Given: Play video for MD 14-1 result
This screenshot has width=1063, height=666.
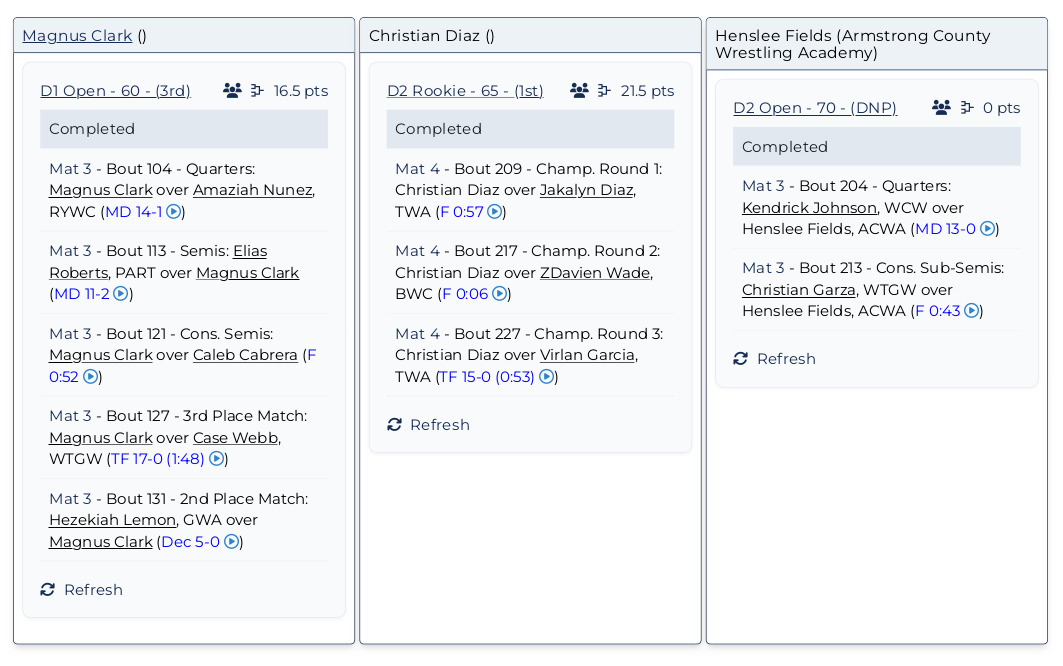Looking at the screenshot, I should pyautogui.click(x=173, y=212).
